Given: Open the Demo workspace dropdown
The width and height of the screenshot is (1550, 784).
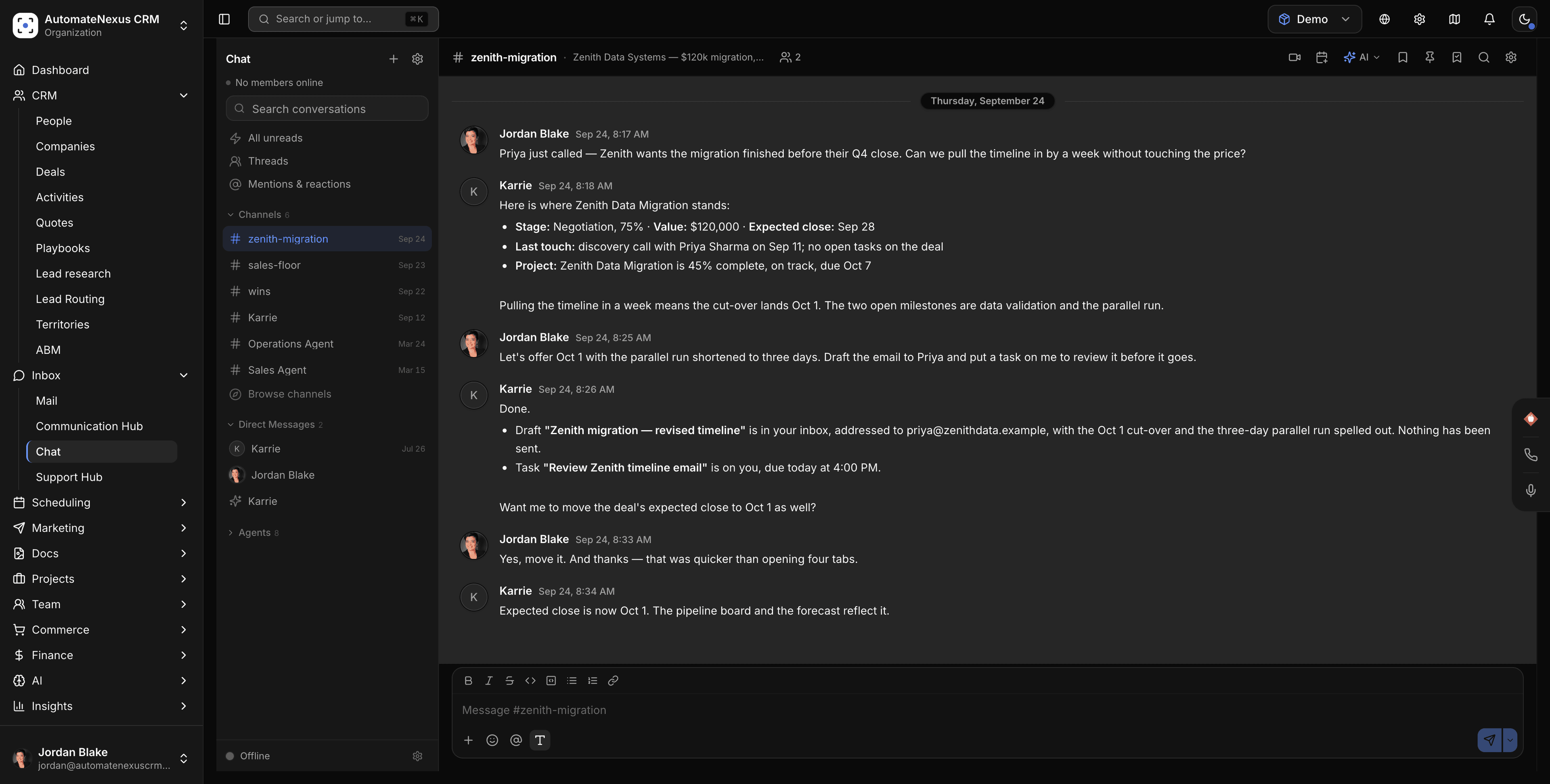Looking at the screenshot, I should [x=1314, y=19].
